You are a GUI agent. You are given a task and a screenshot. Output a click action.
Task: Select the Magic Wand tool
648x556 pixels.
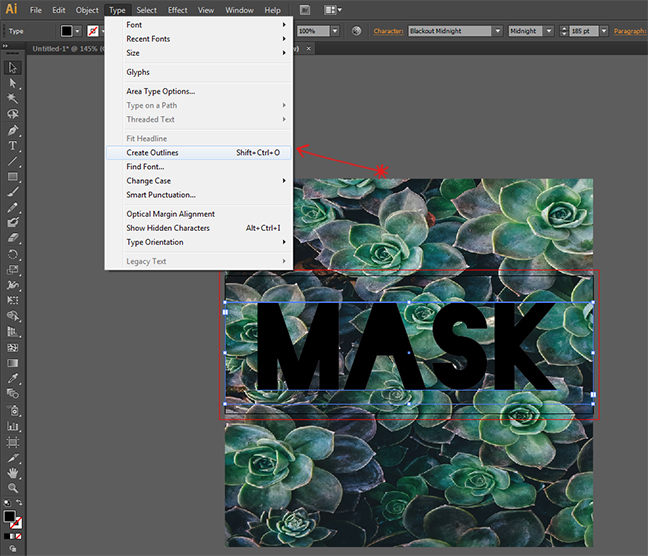point(13,98)
